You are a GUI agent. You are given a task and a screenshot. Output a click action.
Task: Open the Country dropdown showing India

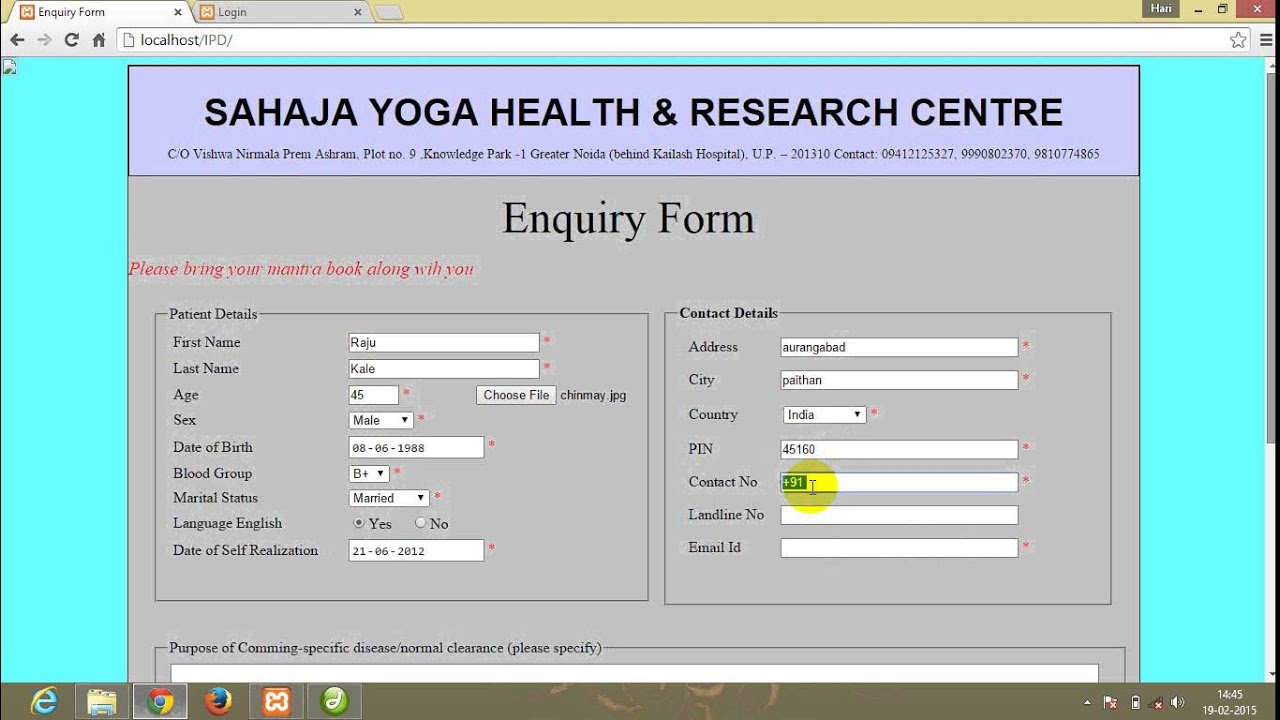click(825, 415)
